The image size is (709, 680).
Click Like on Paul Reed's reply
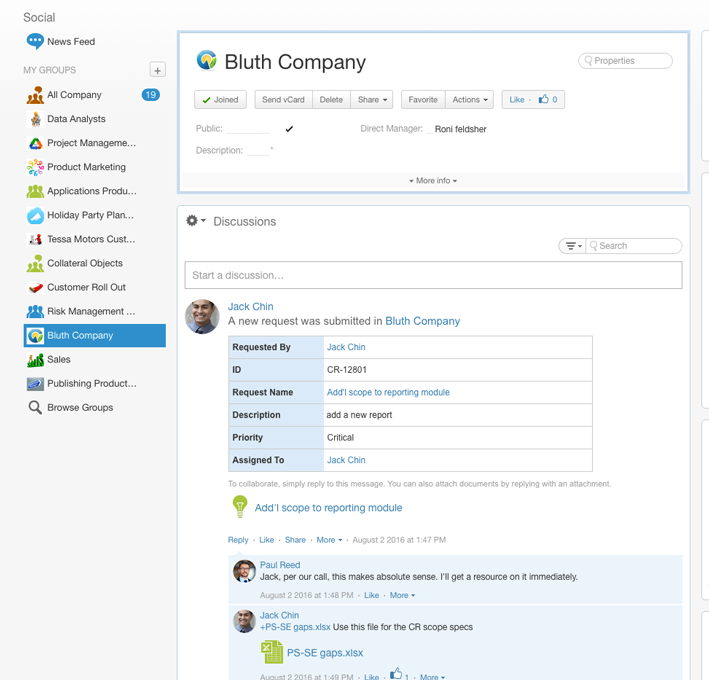coord(371,595)
